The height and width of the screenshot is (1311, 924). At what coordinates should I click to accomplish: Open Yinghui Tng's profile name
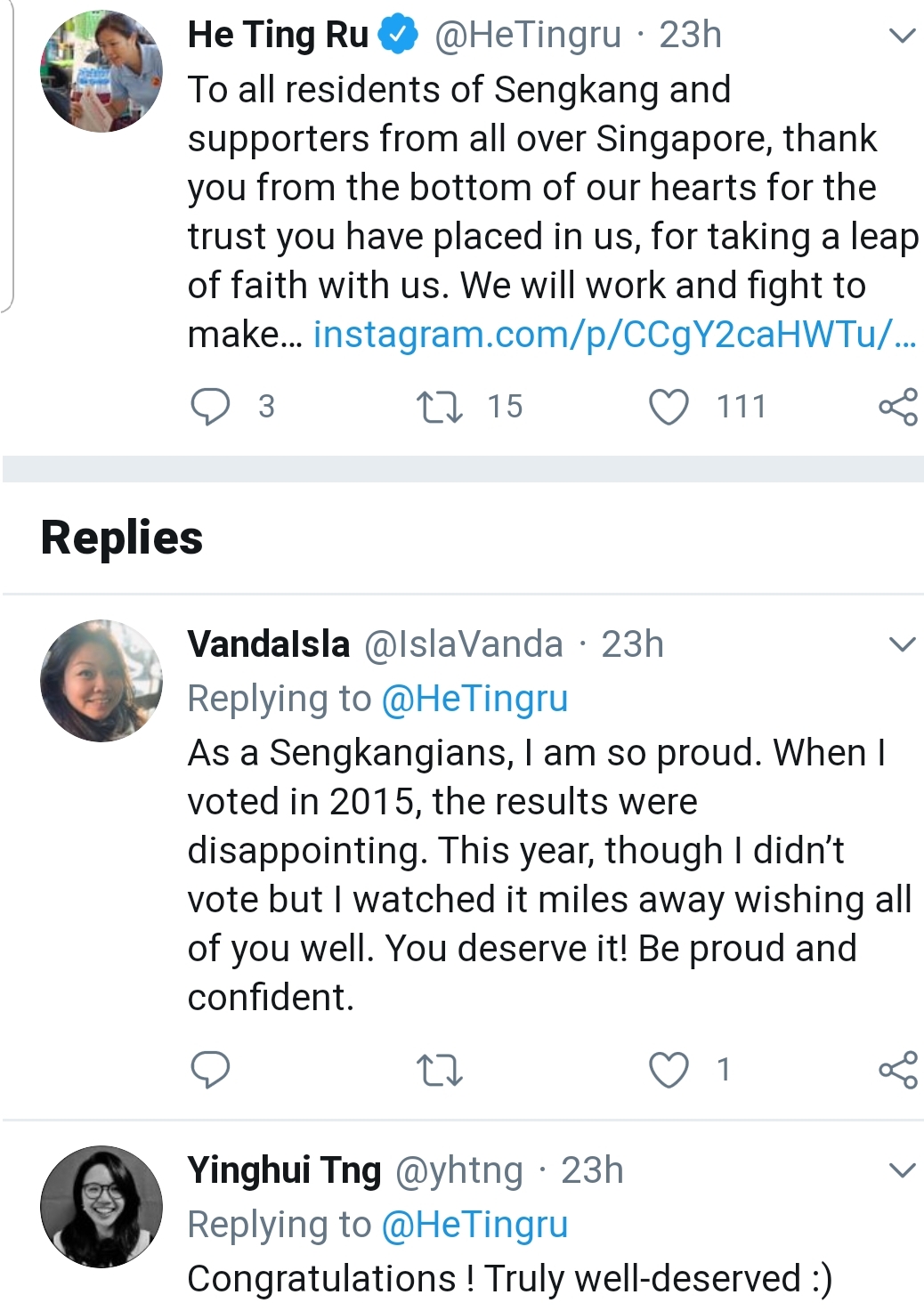coord(284,1170)
